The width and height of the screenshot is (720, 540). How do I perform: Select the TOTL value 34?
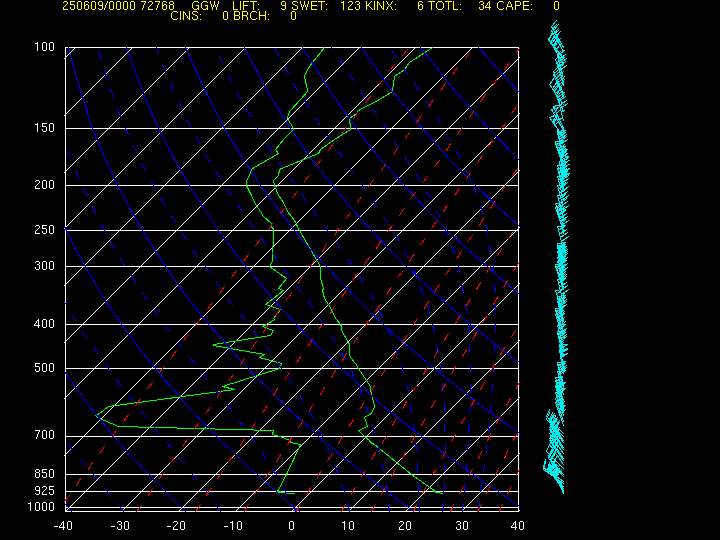[x=485, y=6]
